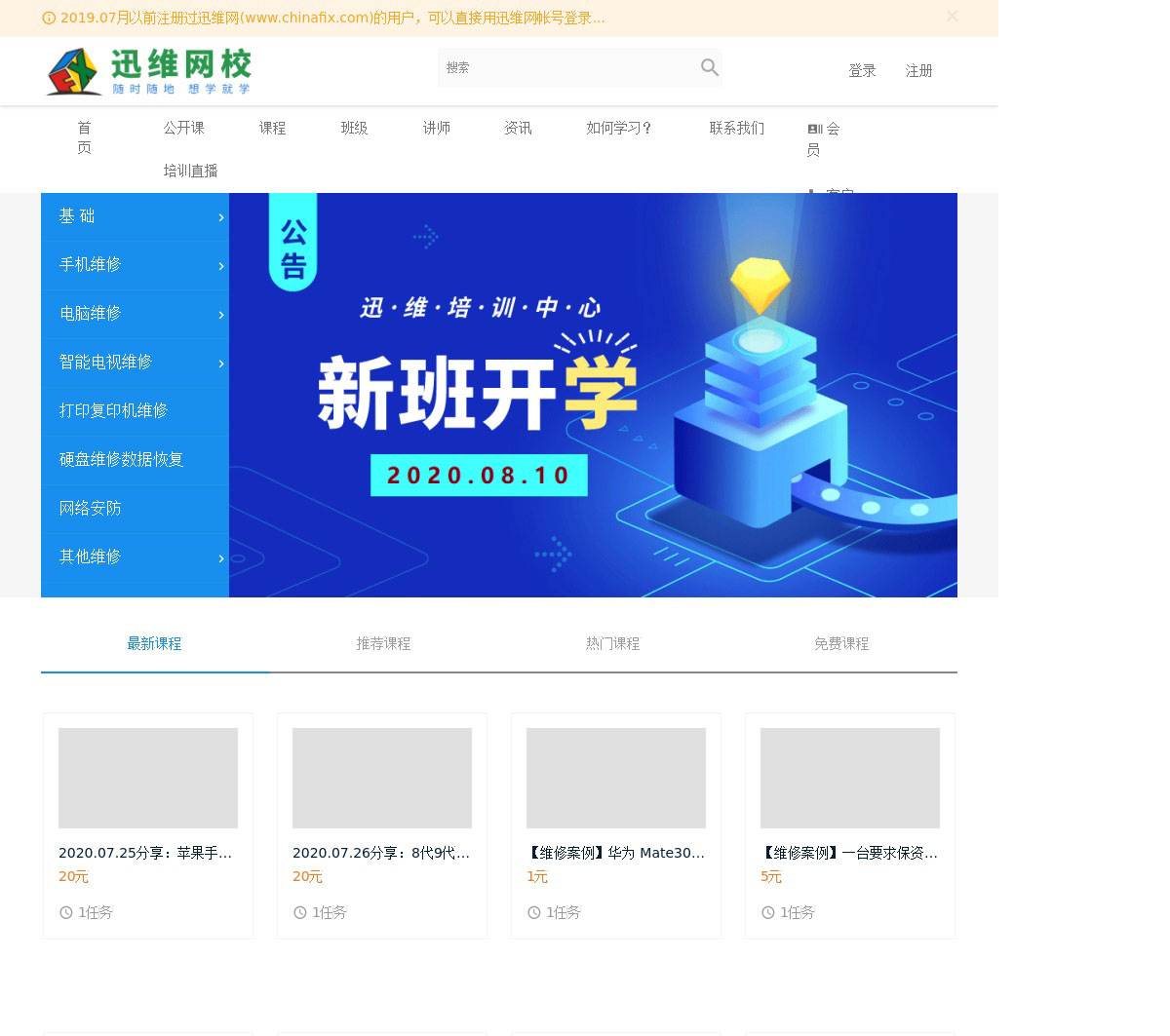Click the clock icon under 2020.07.26分享 course
Screen dimensions: 1170x1036
pos(300,912)
